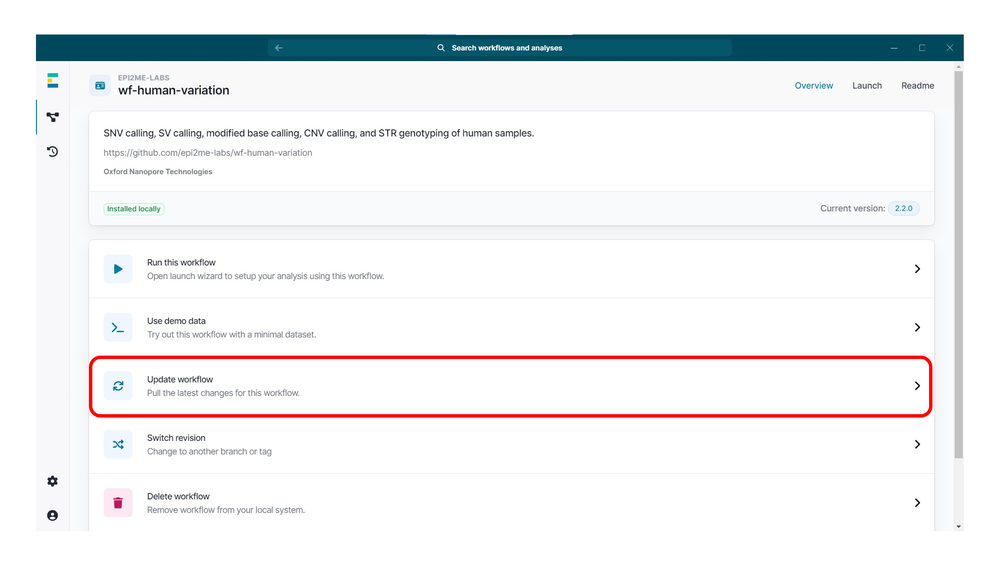
Task: Click the vertical scrollbar thumb
Action: point(959,265)
